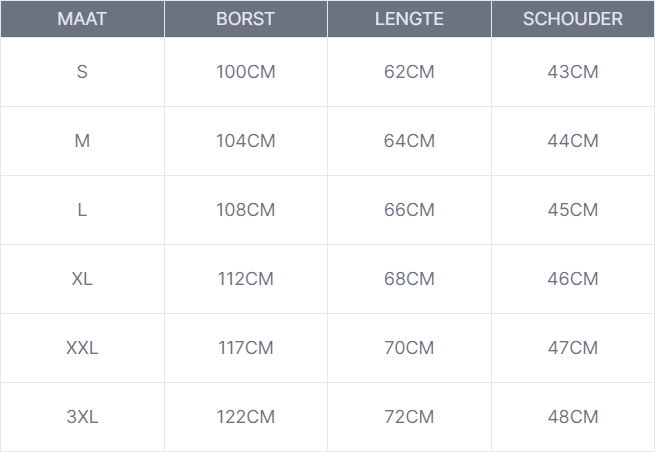Image resolution: width=655 pixels, height=452 pixels.
Task: Click the 100CM chest measurement
Action: pos(245,72)
